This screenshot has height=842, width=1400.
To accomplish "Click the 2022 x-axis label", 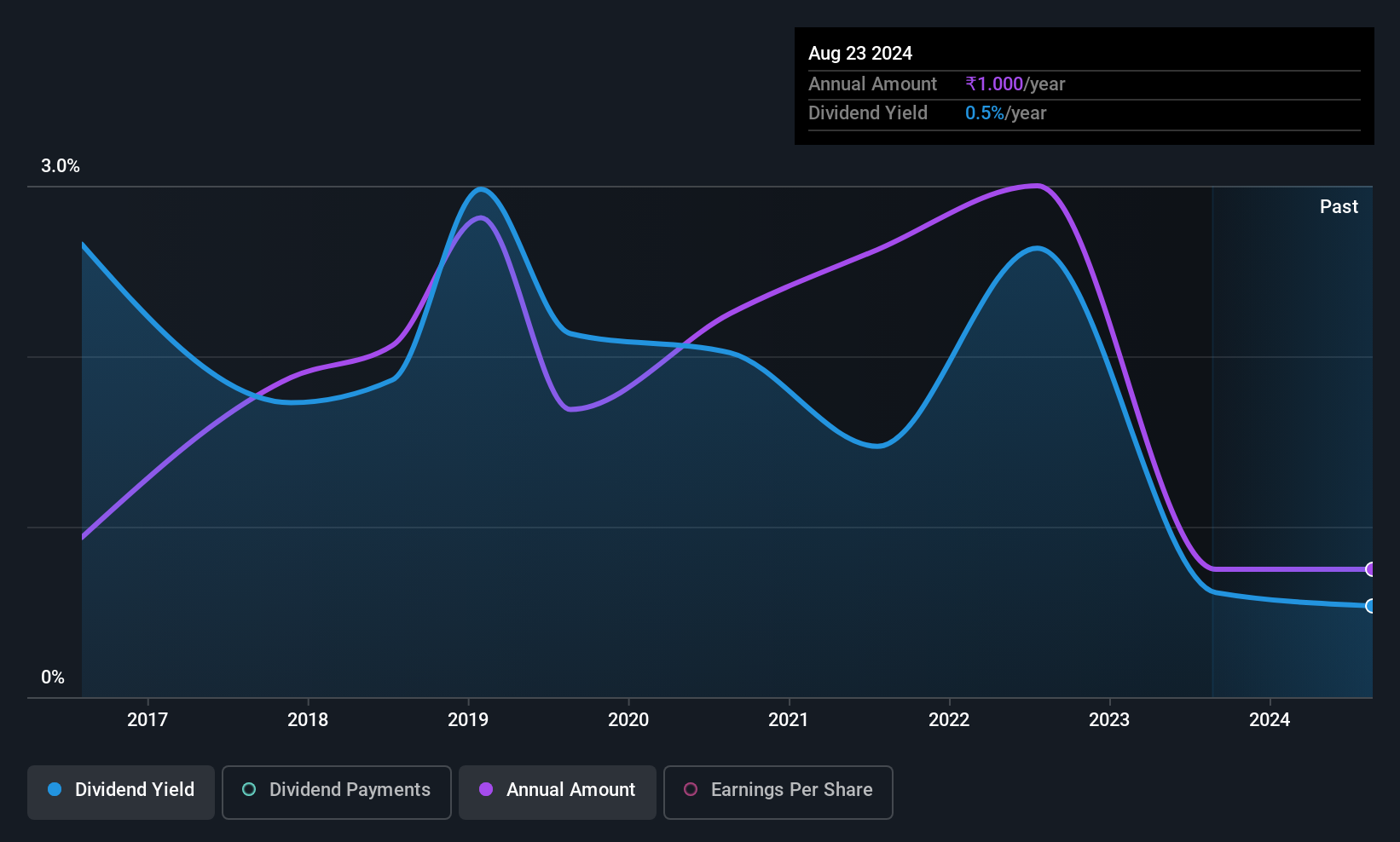I will click(x=949, y=719).
